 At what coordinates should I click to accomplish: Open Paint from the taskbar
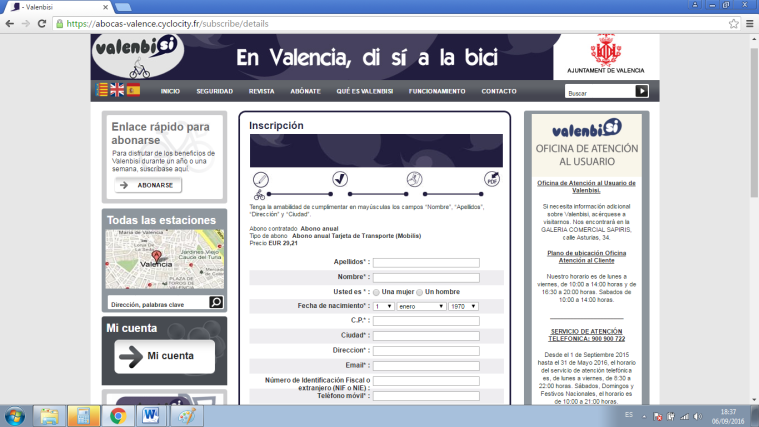pyautogui.click(x=186, y=416)
